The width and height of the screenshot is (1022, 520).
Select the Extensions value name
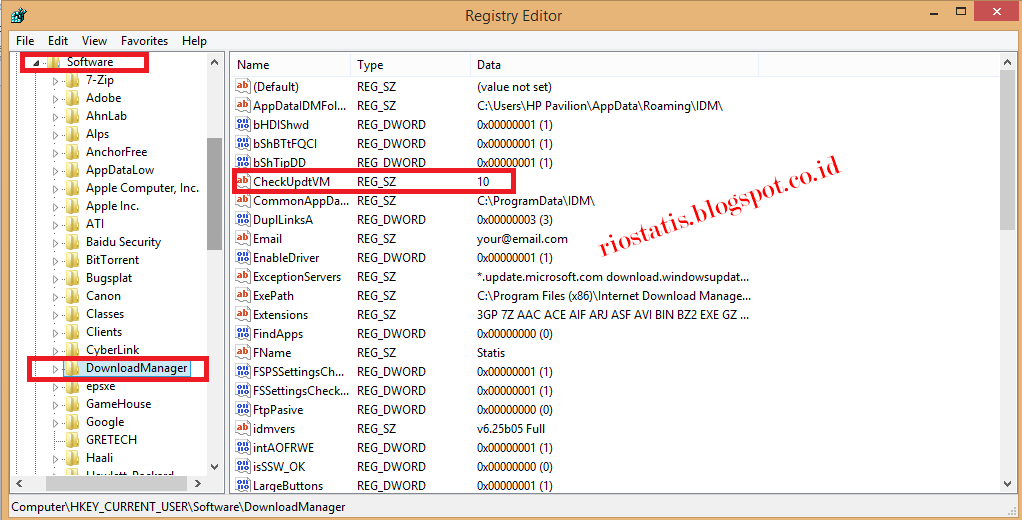280,315
